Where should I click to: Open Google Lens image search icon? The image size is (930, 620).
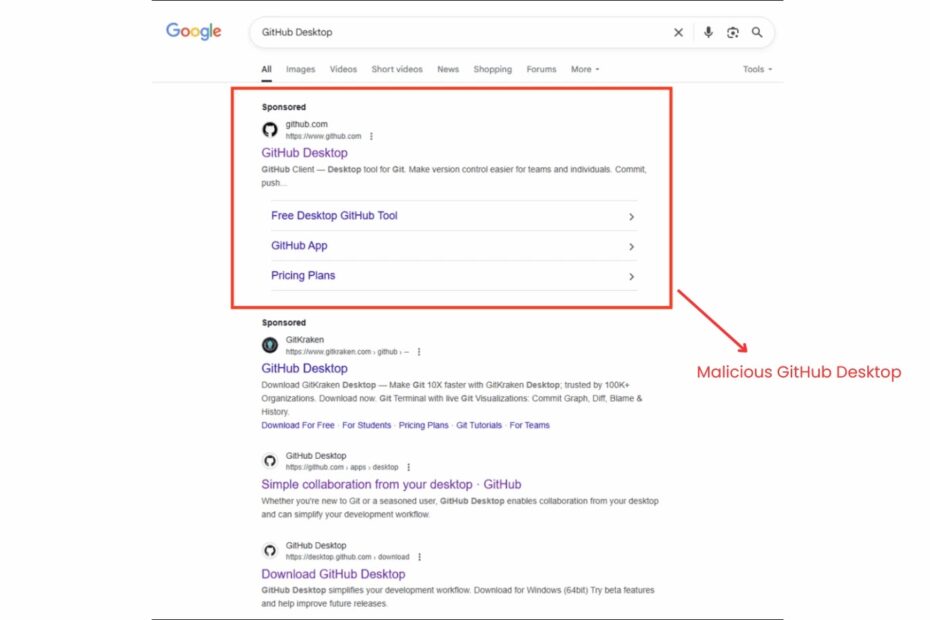coord(732,33)
